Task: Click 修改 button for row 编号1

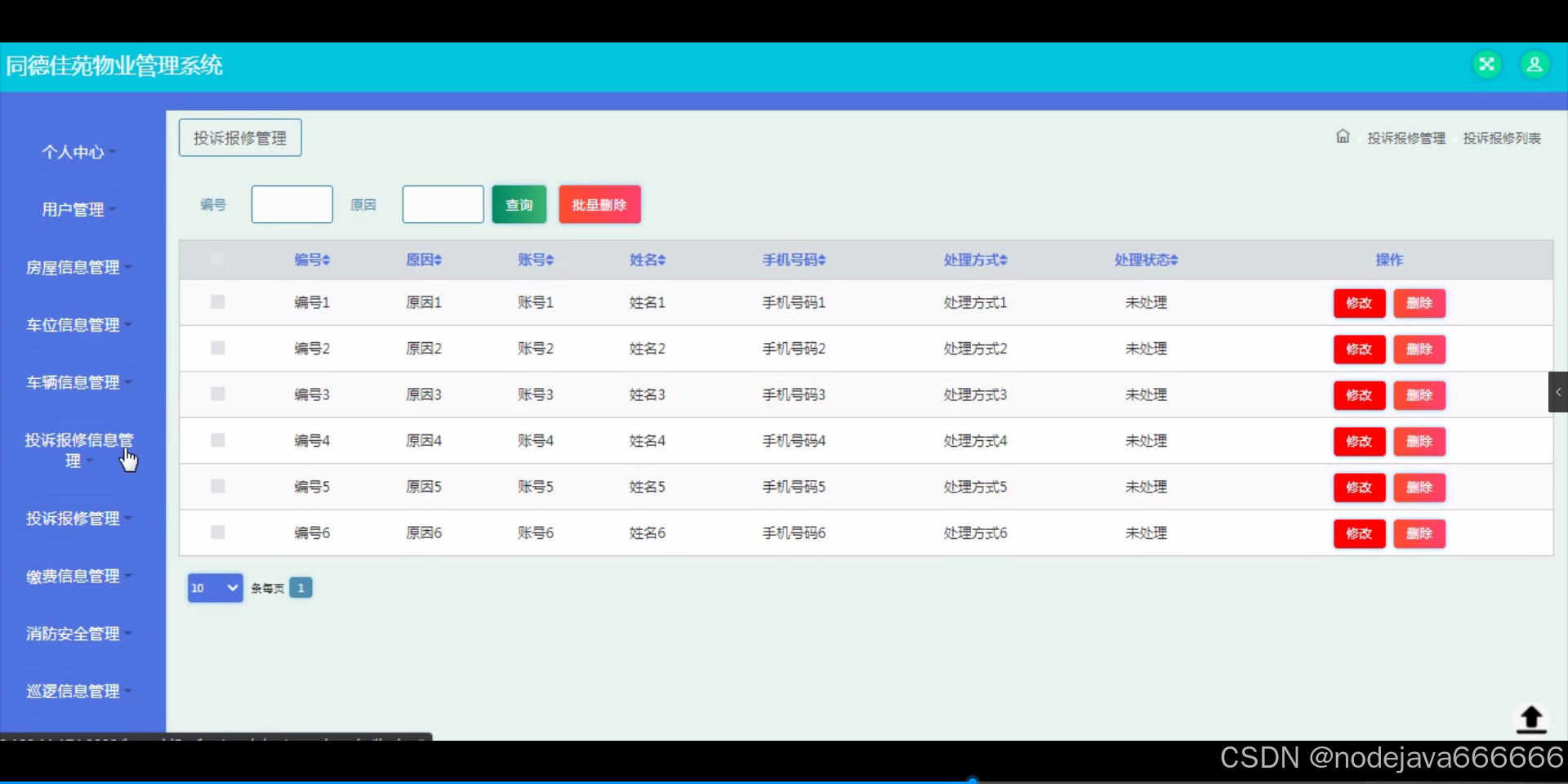Action: 1359,303
